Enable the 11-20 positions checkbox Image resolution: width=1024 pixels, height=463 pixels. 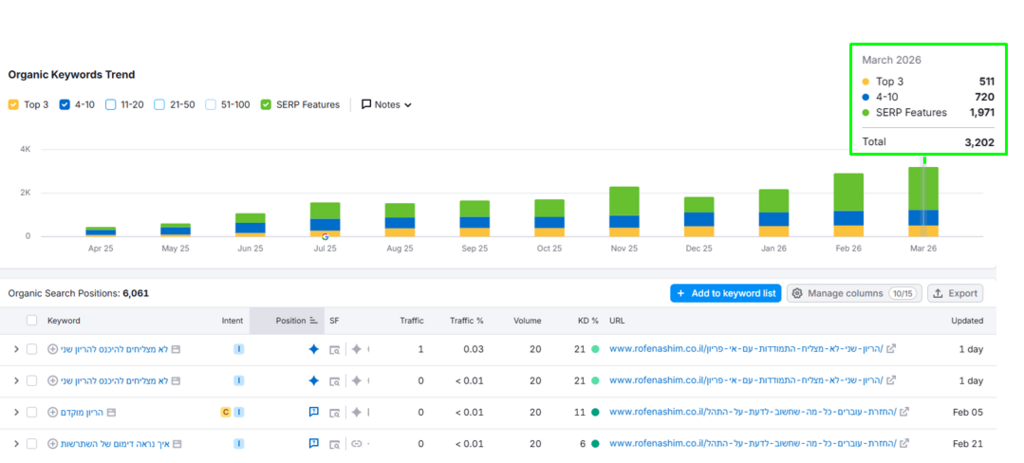(x=110, y=104)
